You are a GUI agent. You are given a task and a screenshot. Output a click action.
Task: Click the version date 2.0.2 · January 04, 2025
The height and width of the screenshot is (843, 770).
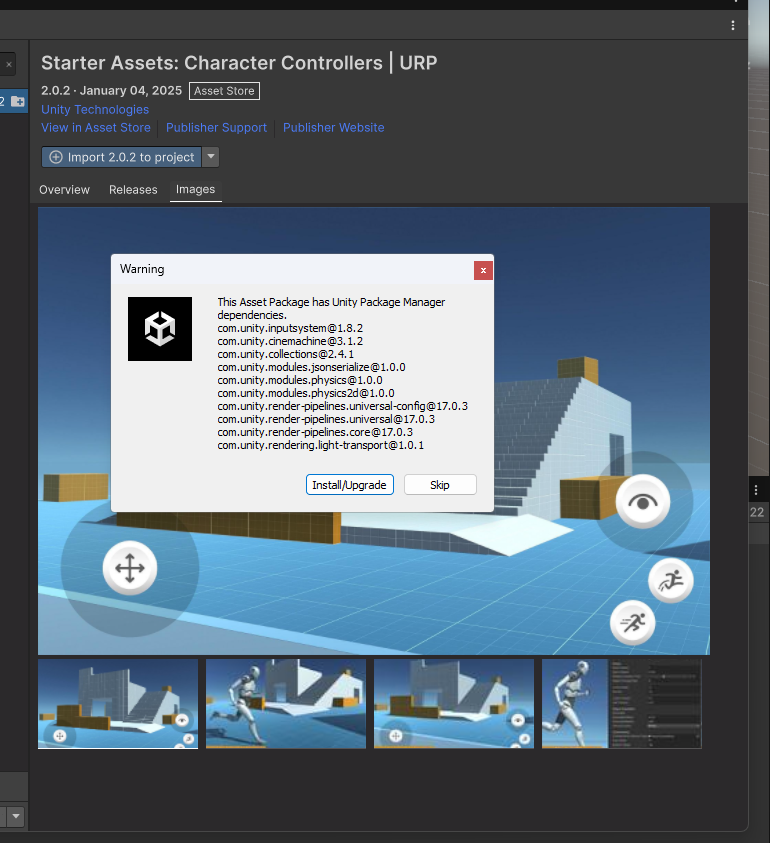coord(111,90)
